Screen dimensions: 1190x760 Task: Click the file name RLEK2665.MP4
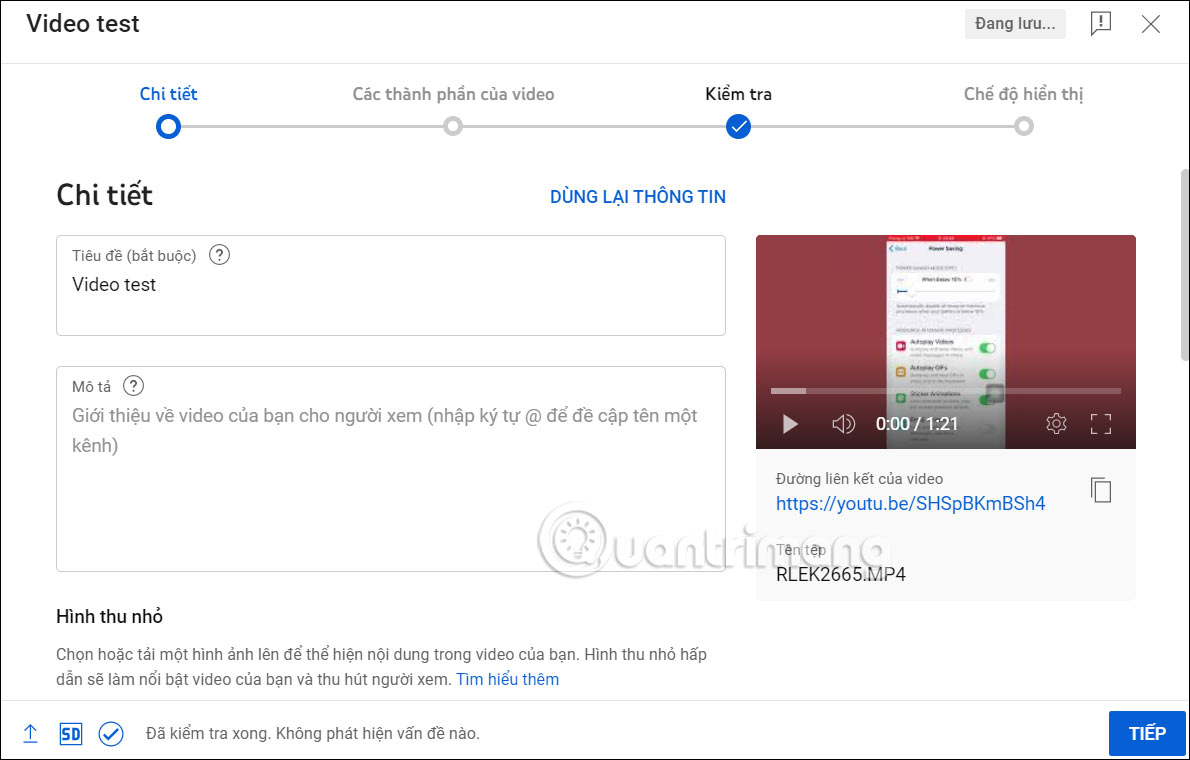point(841,574)
